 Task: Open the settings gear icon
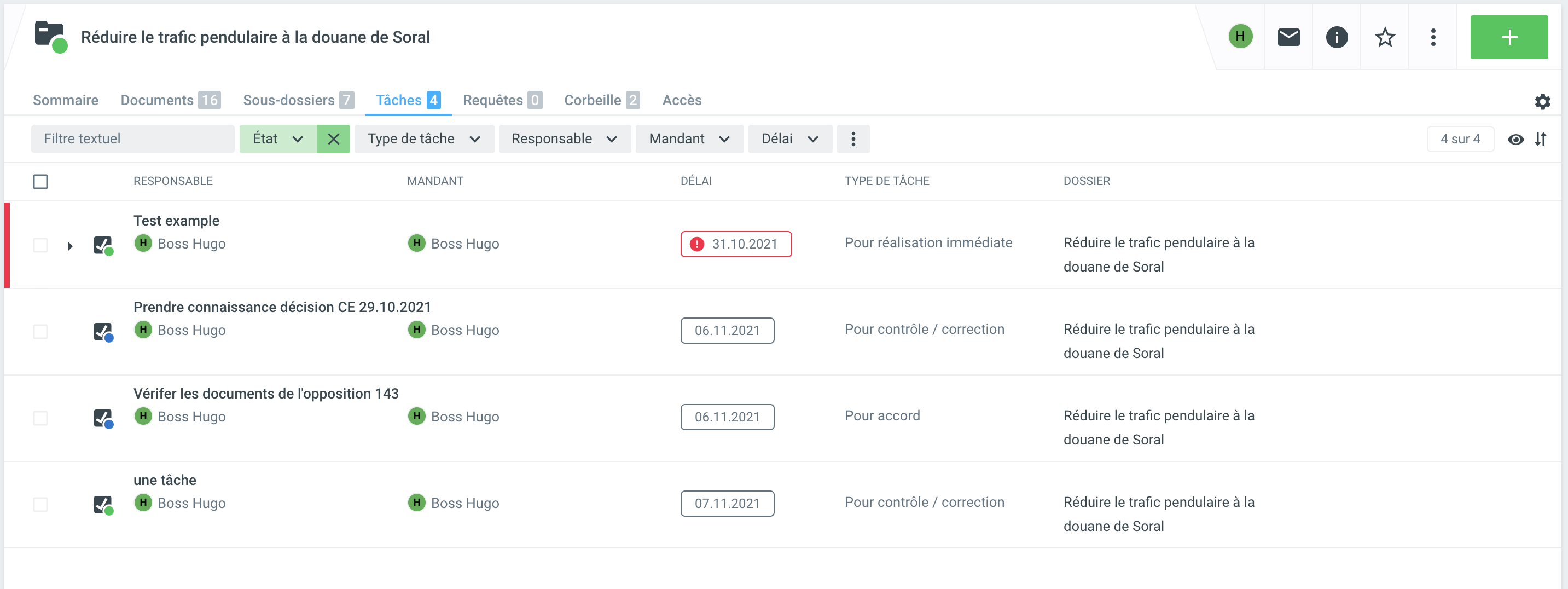(x=1542, y=101)
